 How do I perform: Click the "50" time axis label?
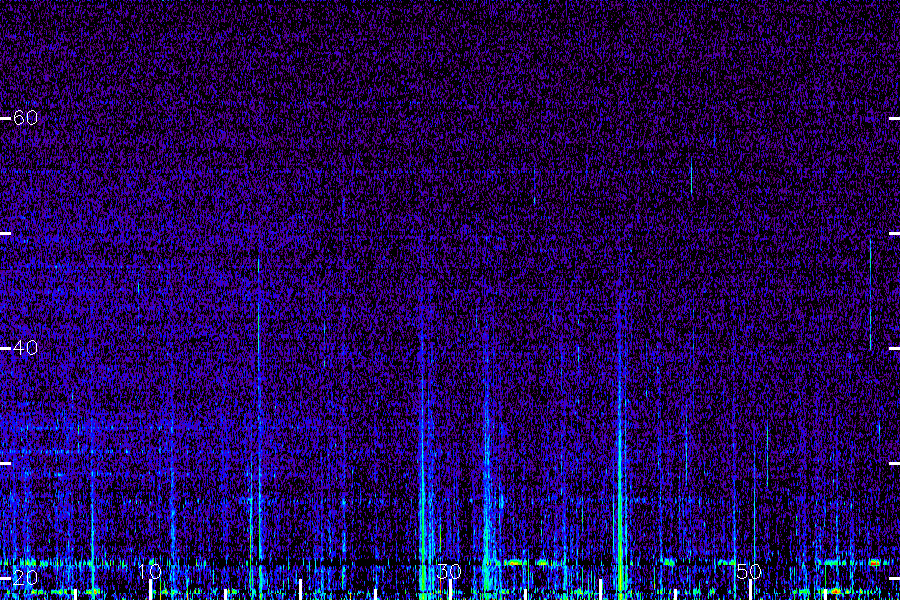pyautogui.click(x=749, y=571)
